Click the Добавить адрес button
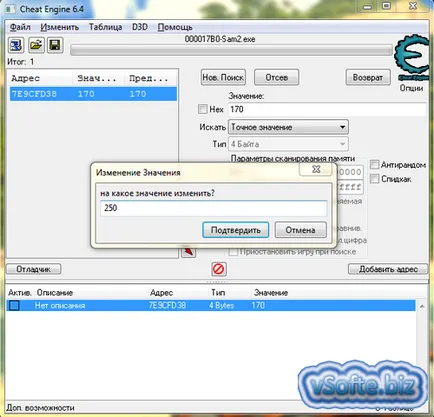Image resolution: width=434 pixels, height=417 pixels. [388, 269]
